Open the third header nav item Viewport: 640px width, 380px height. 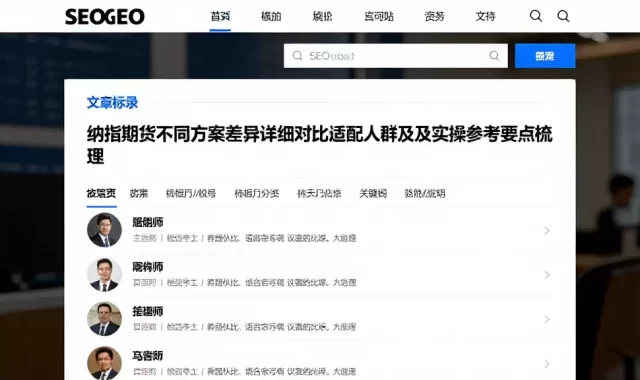pyautogui.click(x=322, y=16)
